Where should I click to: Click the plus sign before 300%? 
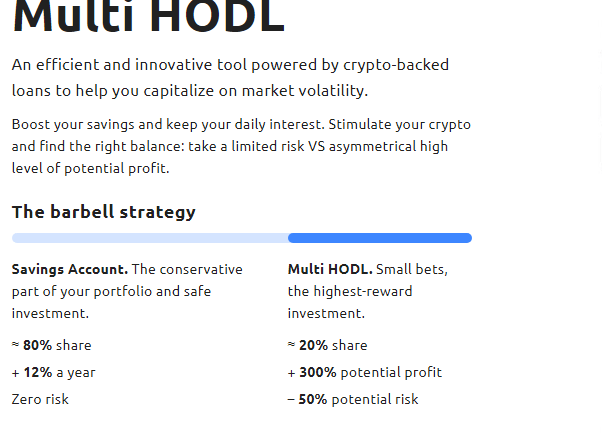click(291, 373)
